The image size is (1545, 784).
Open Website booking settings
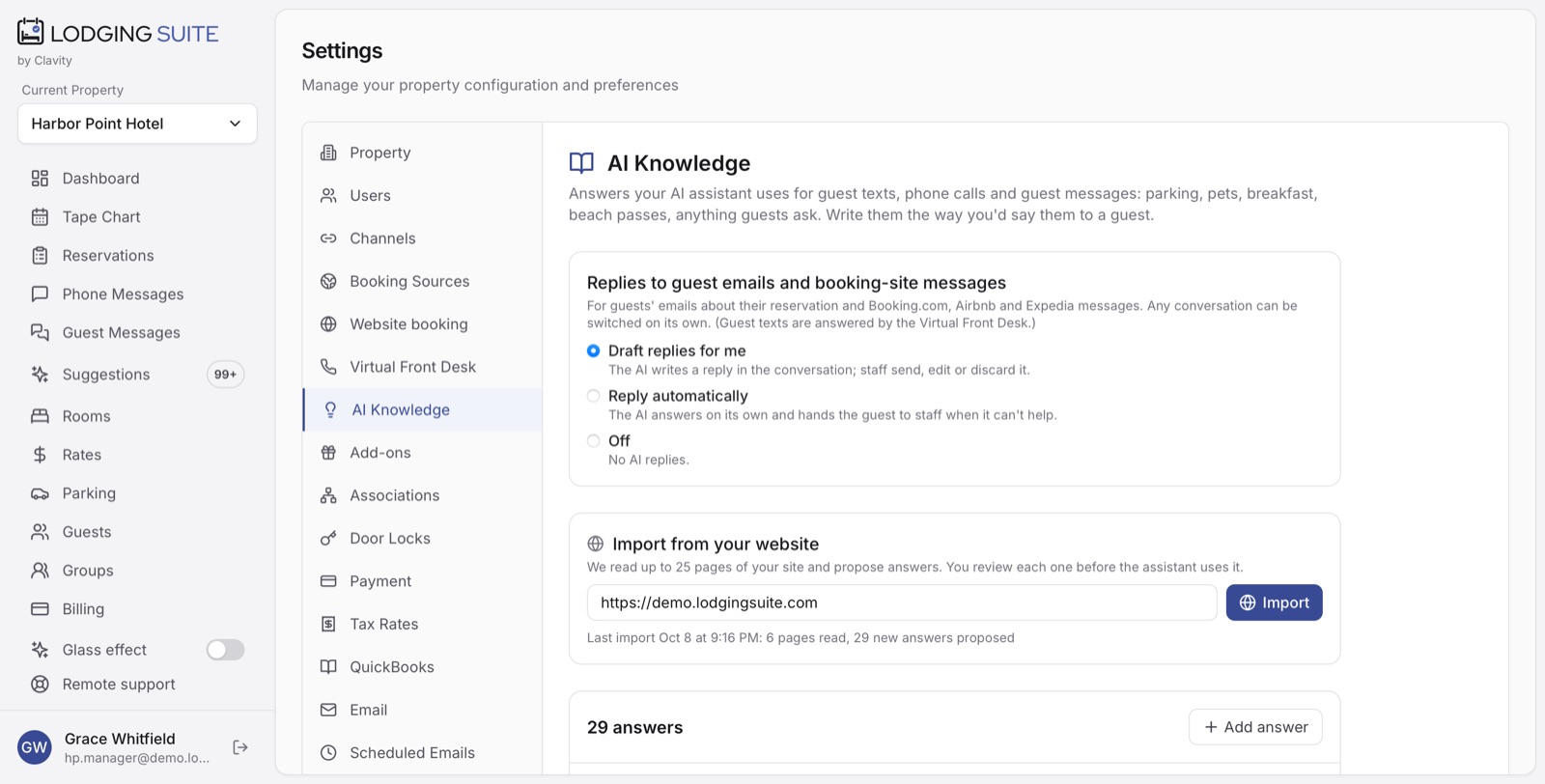coord(422,324)
